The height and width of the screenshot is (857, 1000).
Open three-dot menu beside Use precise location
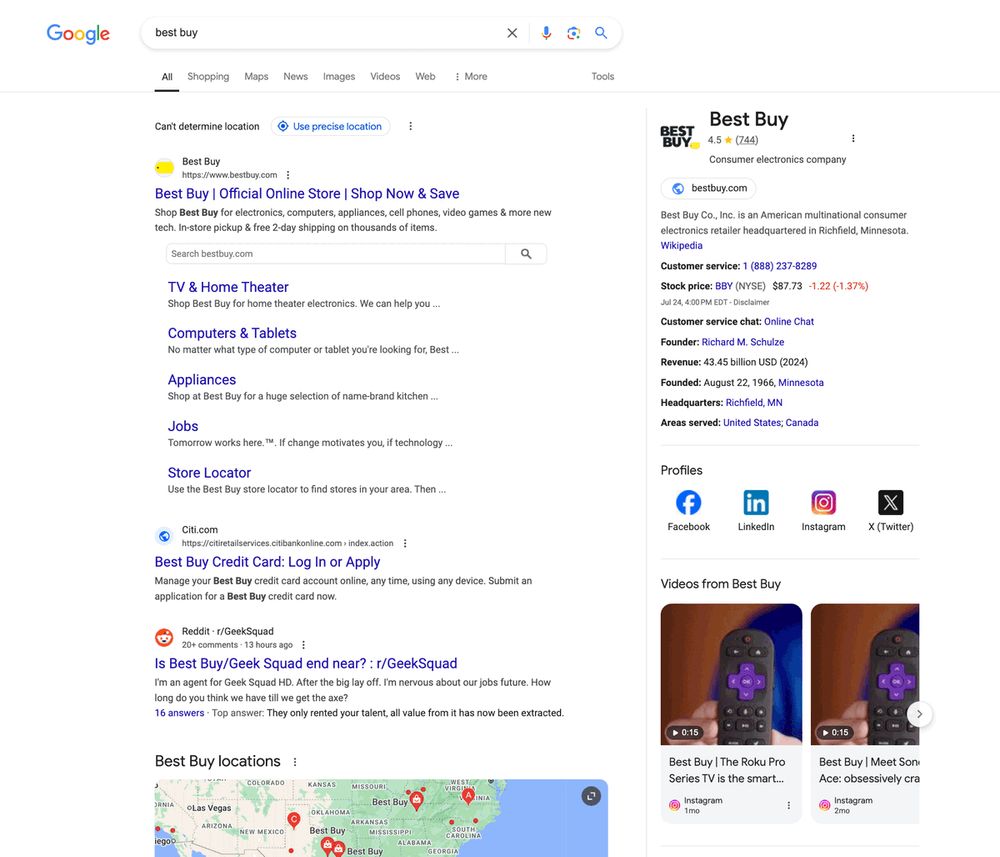(410, 126)
